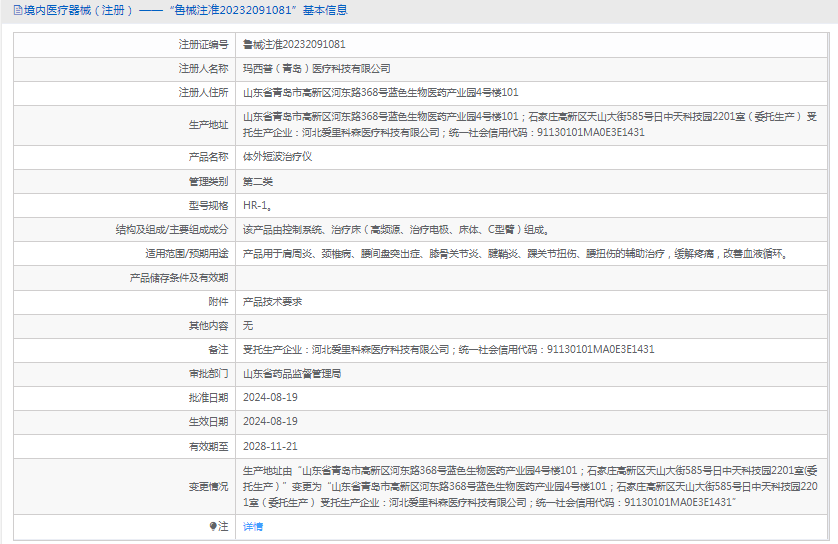
Task: Select approving department 山东省药品监督管理局
Action: click(292, 374)
